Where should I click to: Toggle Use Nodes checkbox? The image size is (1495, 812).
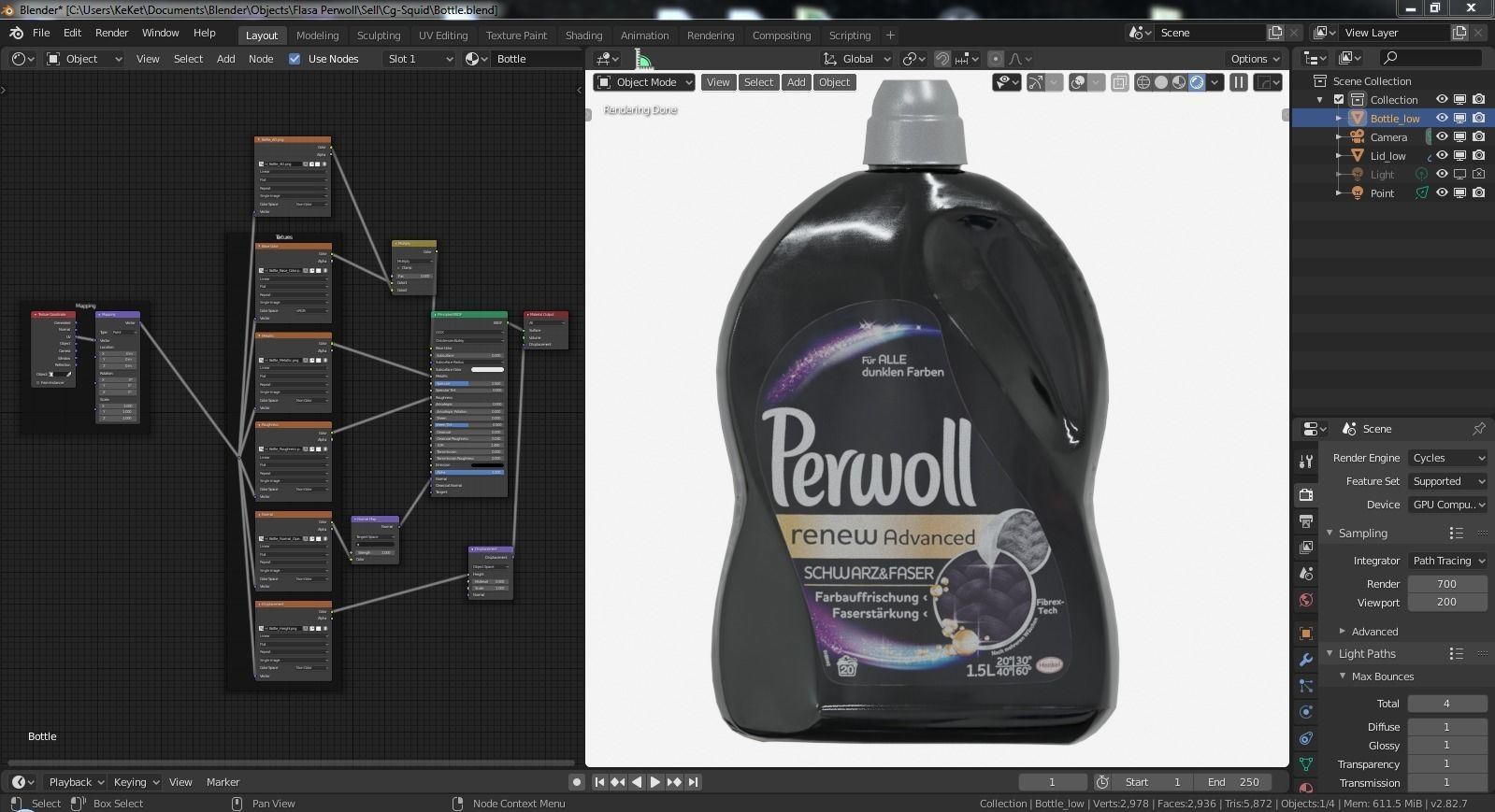point(295,59)
